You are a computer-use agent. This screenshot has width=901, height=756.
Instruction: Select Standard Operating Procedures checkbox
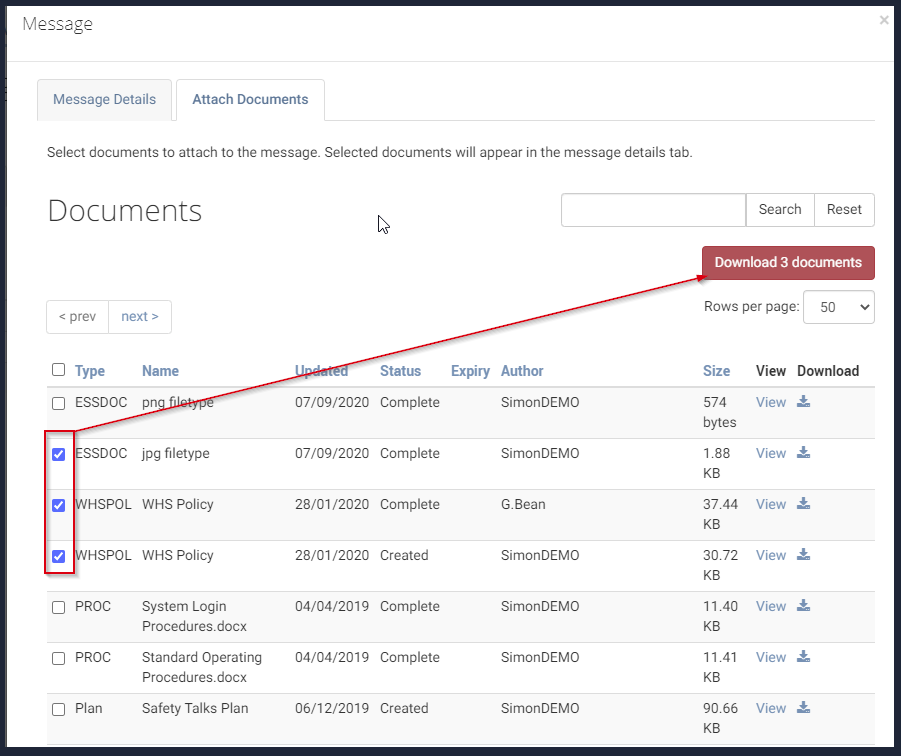(x=59, y=658)
